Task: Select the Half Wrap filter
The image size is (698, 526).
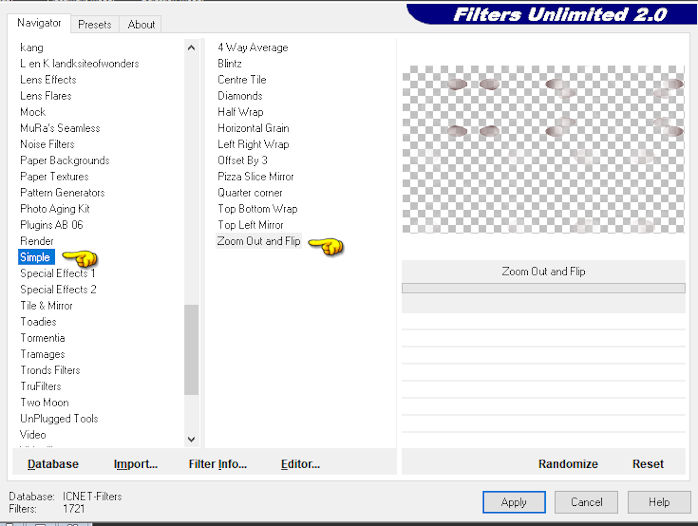Action: 240,112
